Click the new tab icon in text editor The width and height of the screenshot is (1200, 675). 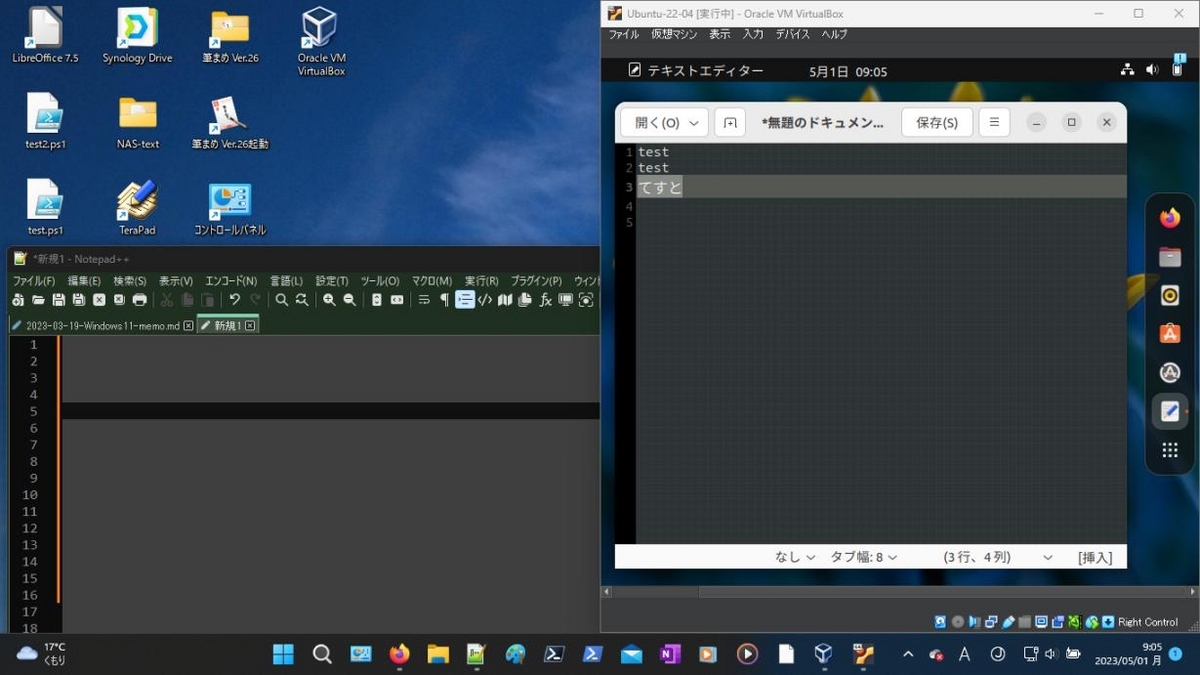(x=730, y=122)
